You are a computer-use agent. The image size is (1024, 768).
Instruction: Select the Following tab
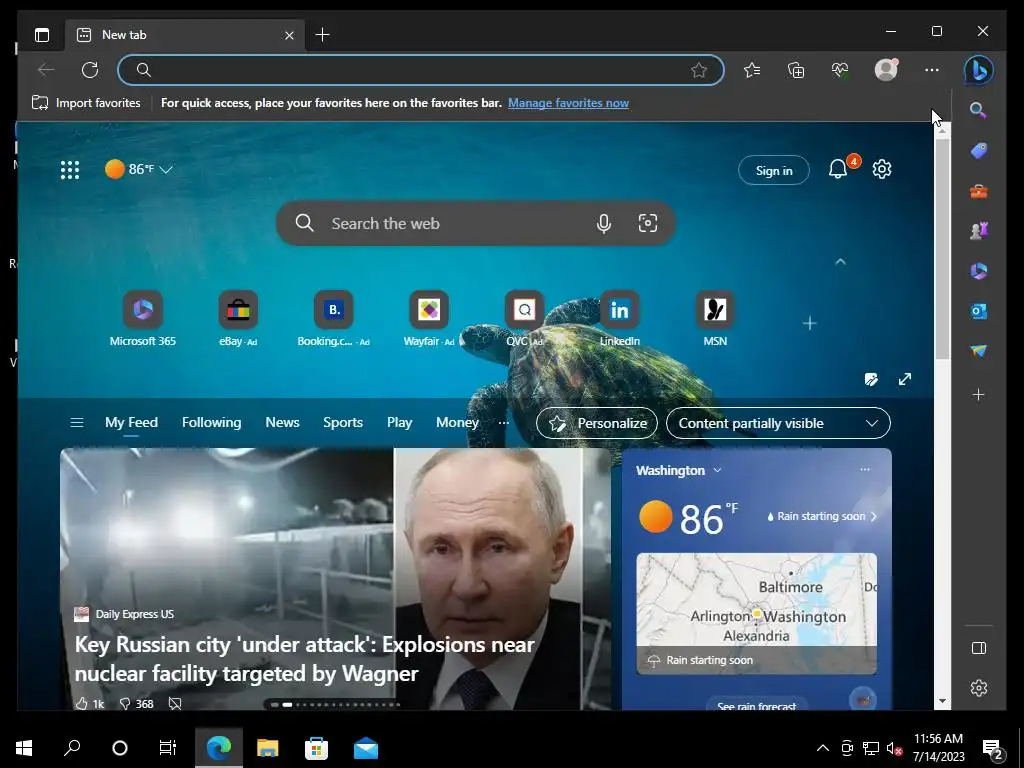coord(212,423)
